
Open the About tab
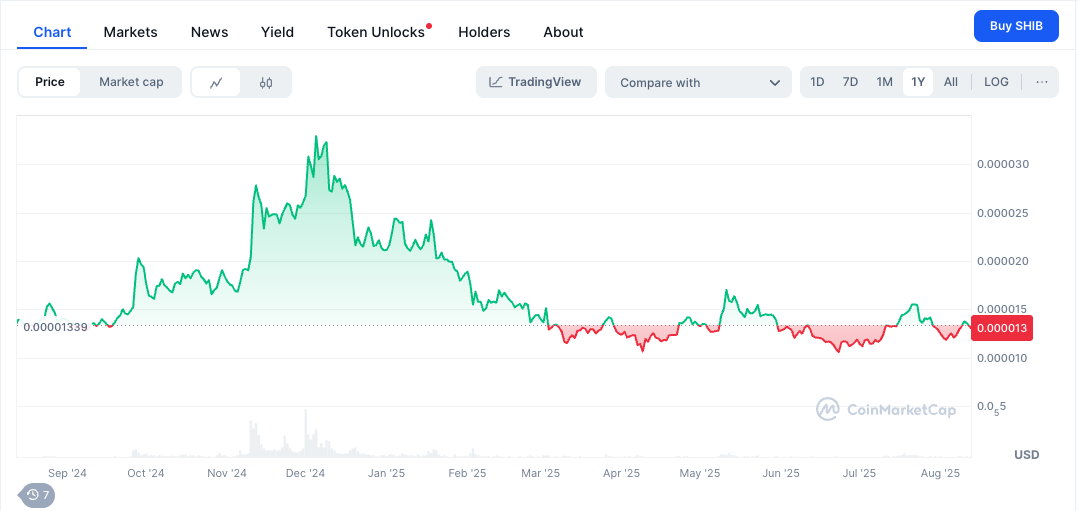[x=563, y=32]
